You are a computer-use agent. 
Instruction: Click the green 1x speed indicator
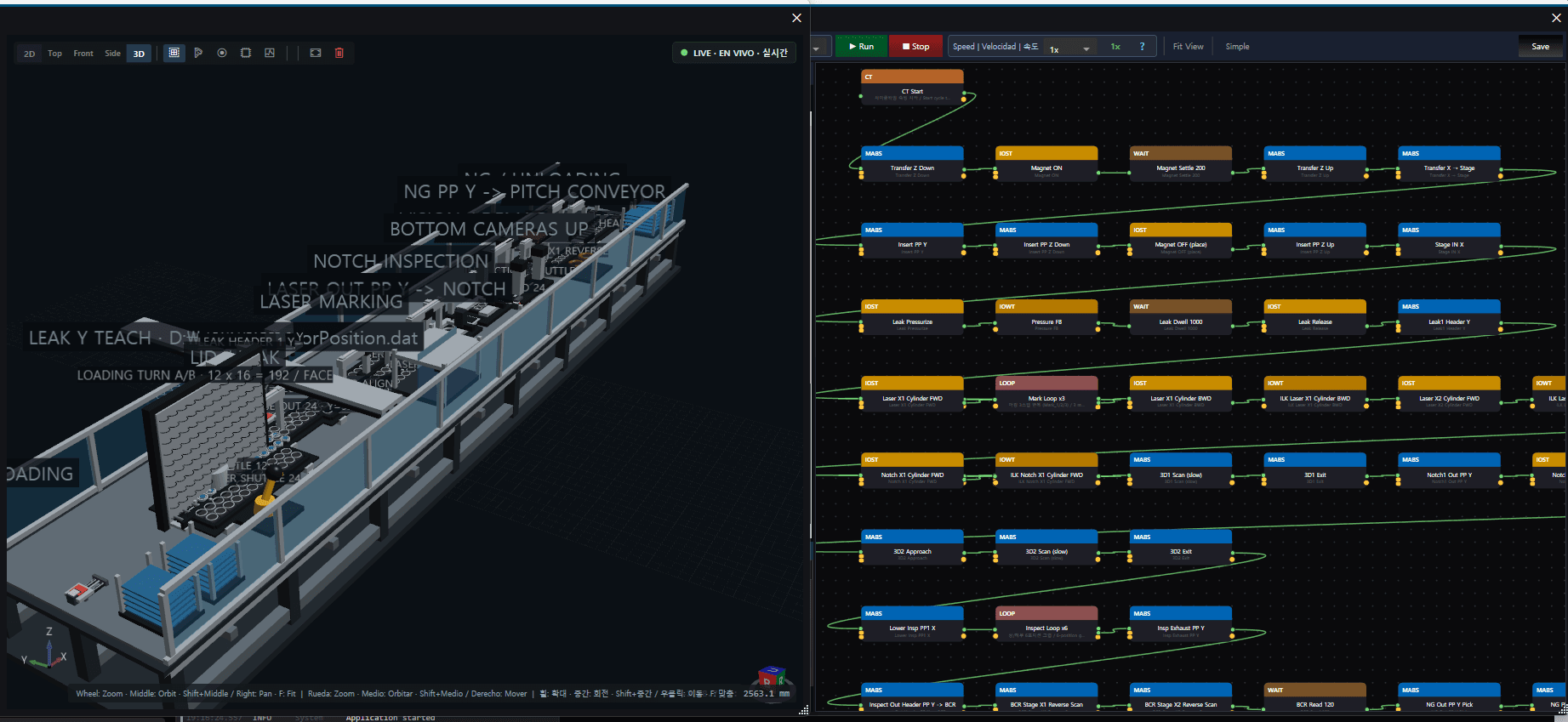pos(1115,47)
